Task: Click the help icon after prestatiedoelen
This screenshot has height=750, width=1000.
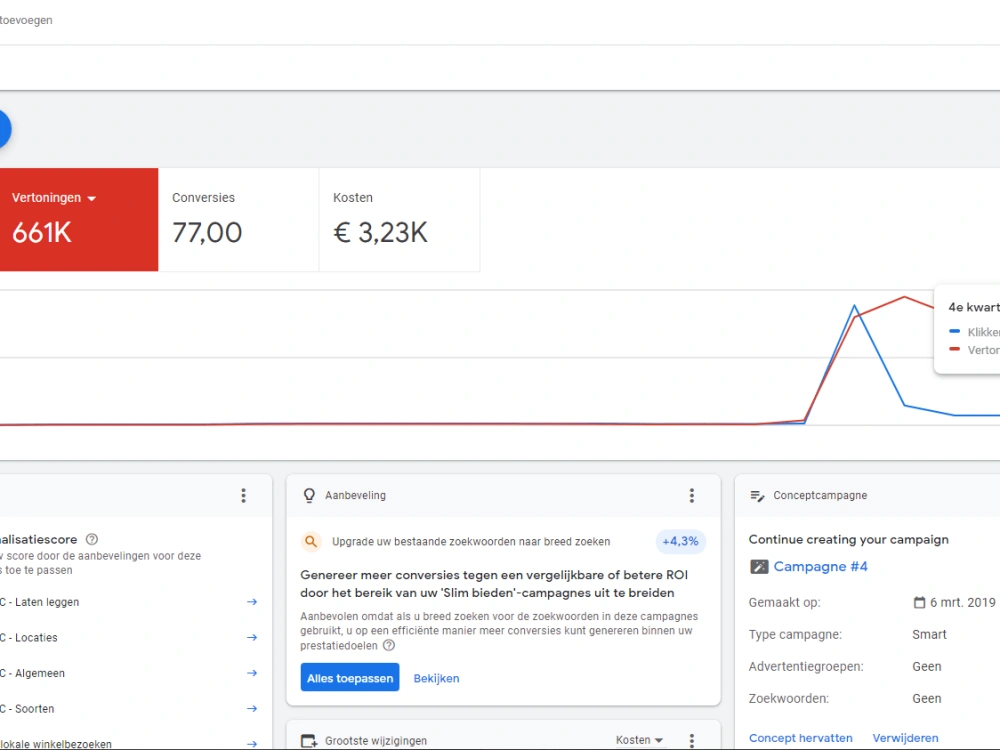Action: click(388, 645)
